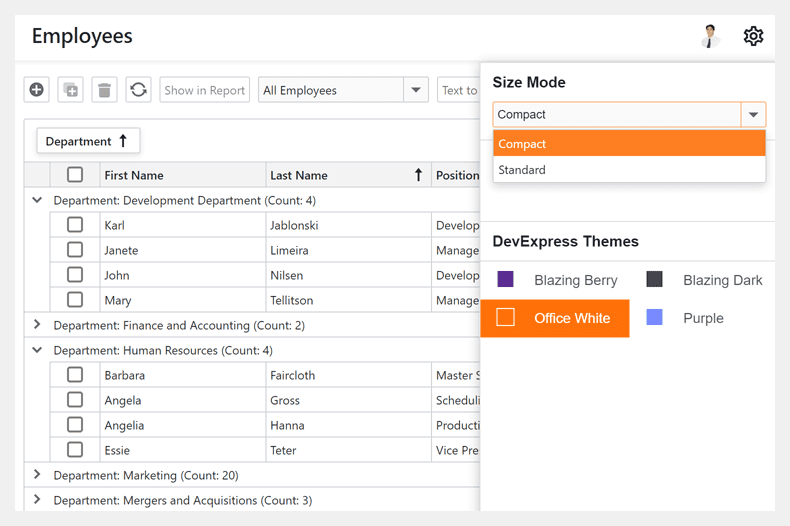790x526 pixels.
Task: Click the Clone record toolbar icon
Action: 71,90
